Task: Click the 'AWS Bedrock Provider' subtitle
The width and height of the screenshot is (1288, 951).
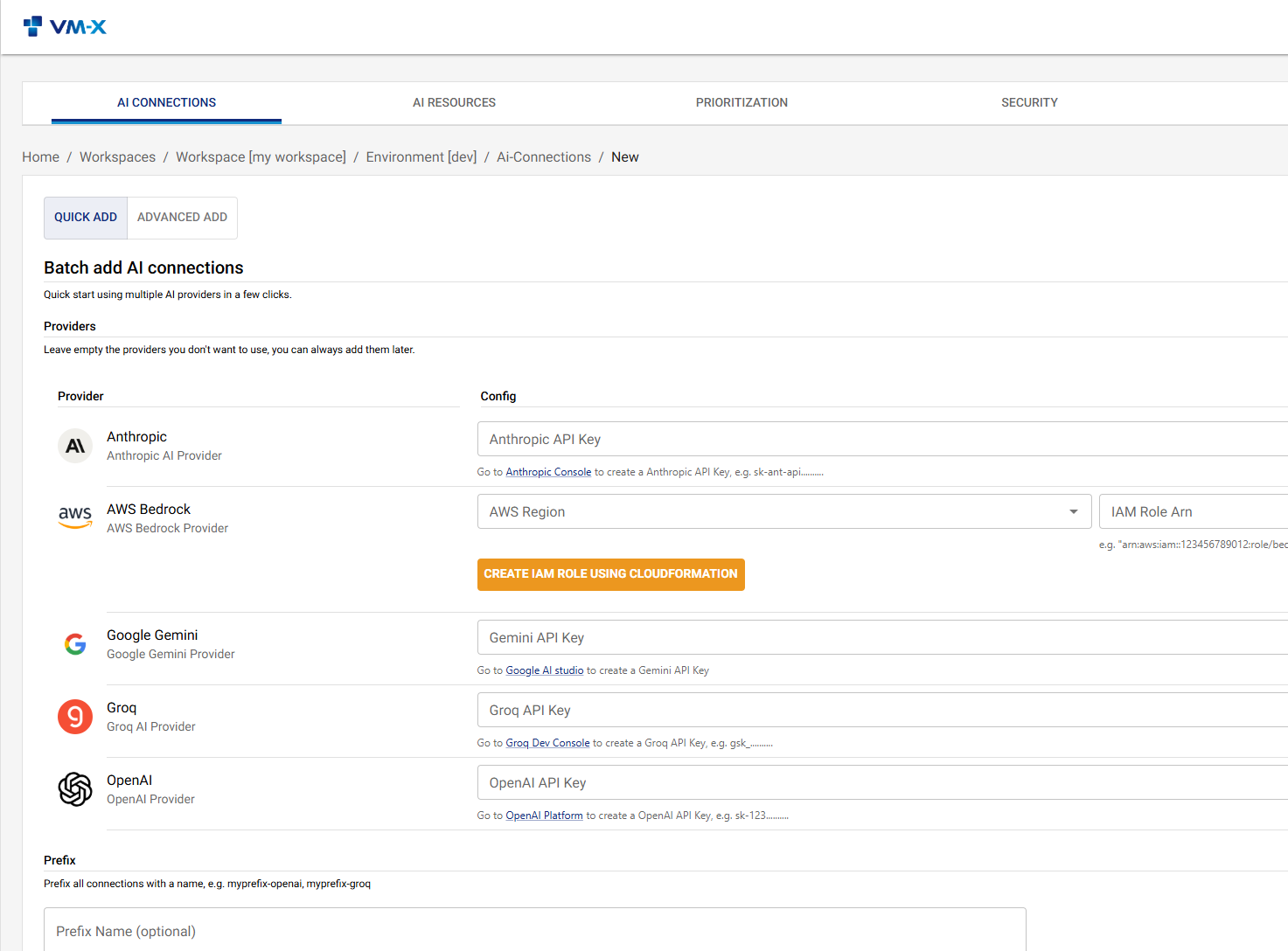Action: [x=168, y=528]
